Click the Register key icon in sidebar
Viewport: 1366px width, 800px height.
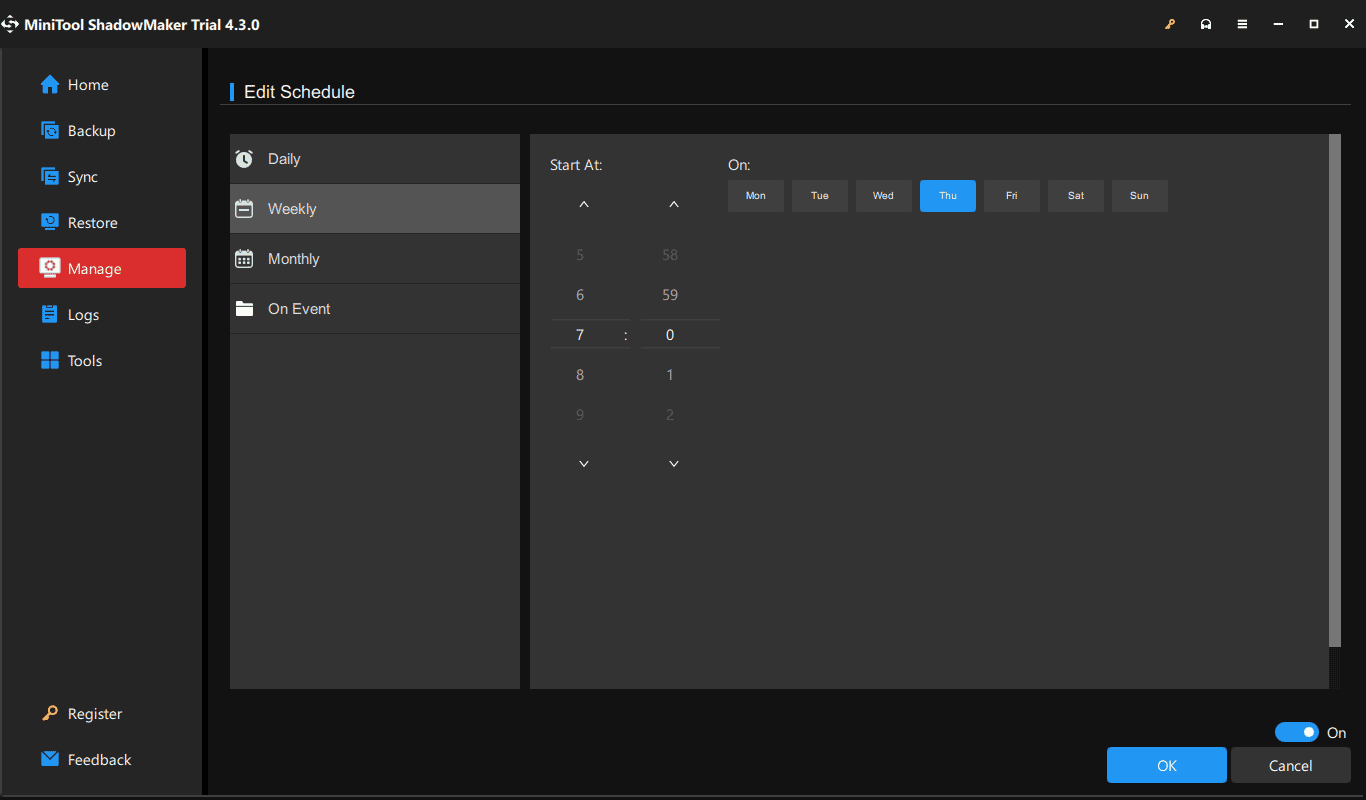point(50,714)
